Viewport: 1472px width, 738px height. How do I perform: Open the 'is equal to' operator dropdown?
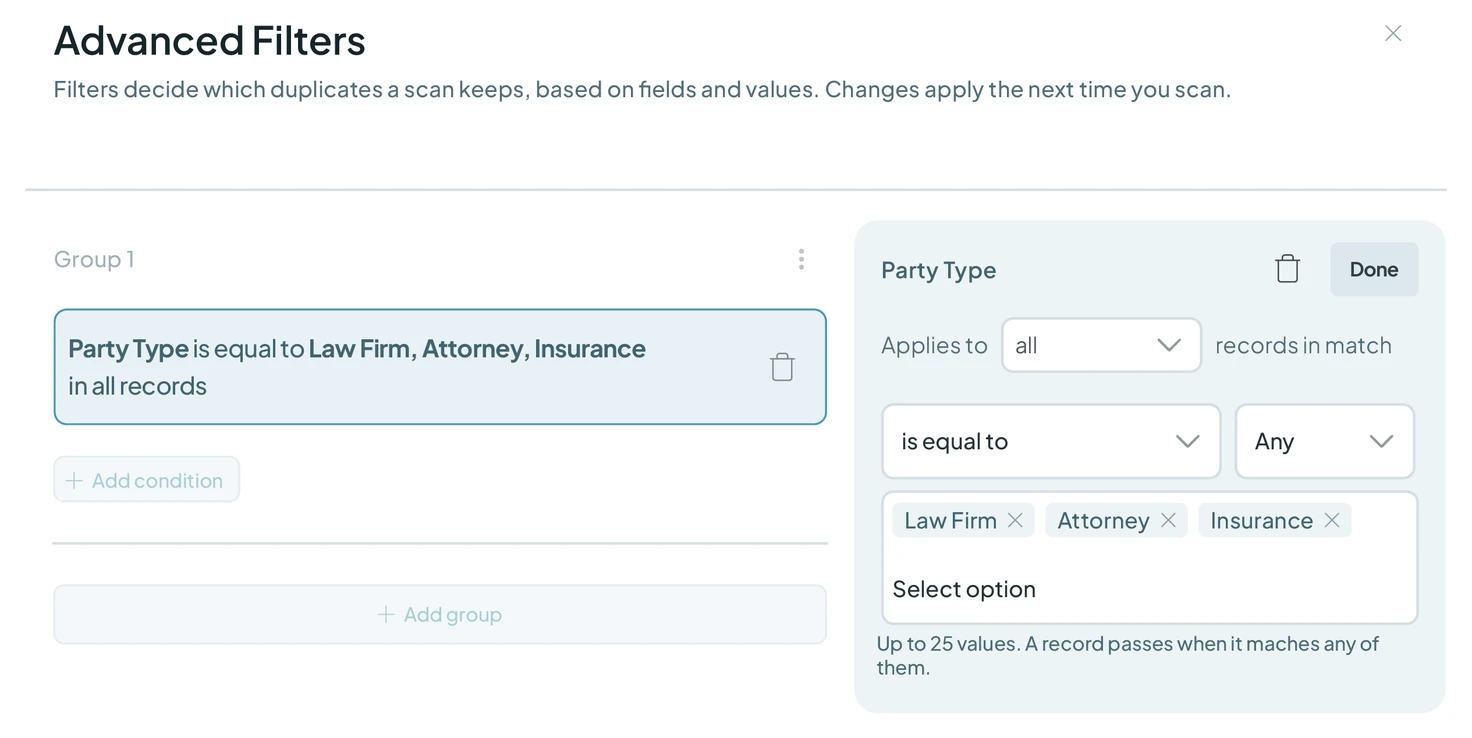[x=1051, y=441]
